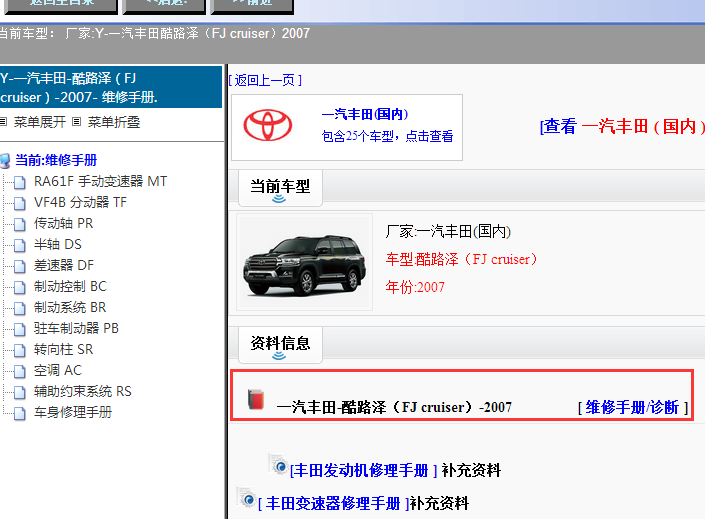Click the 当前:维修手册 root node icon

click(x=4, y=161)
